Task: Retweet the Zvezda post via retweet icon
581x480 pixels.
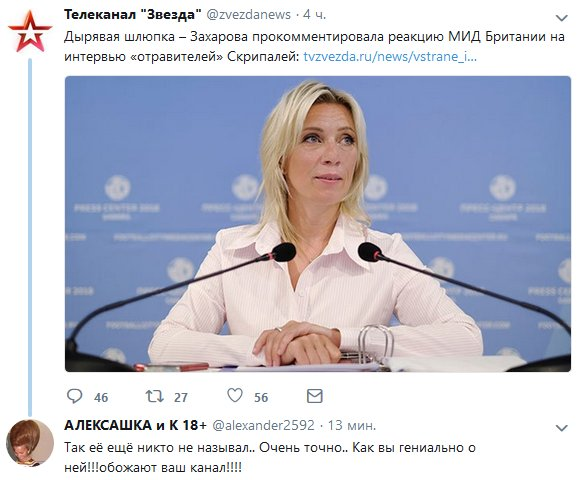Action: point(155,396)
